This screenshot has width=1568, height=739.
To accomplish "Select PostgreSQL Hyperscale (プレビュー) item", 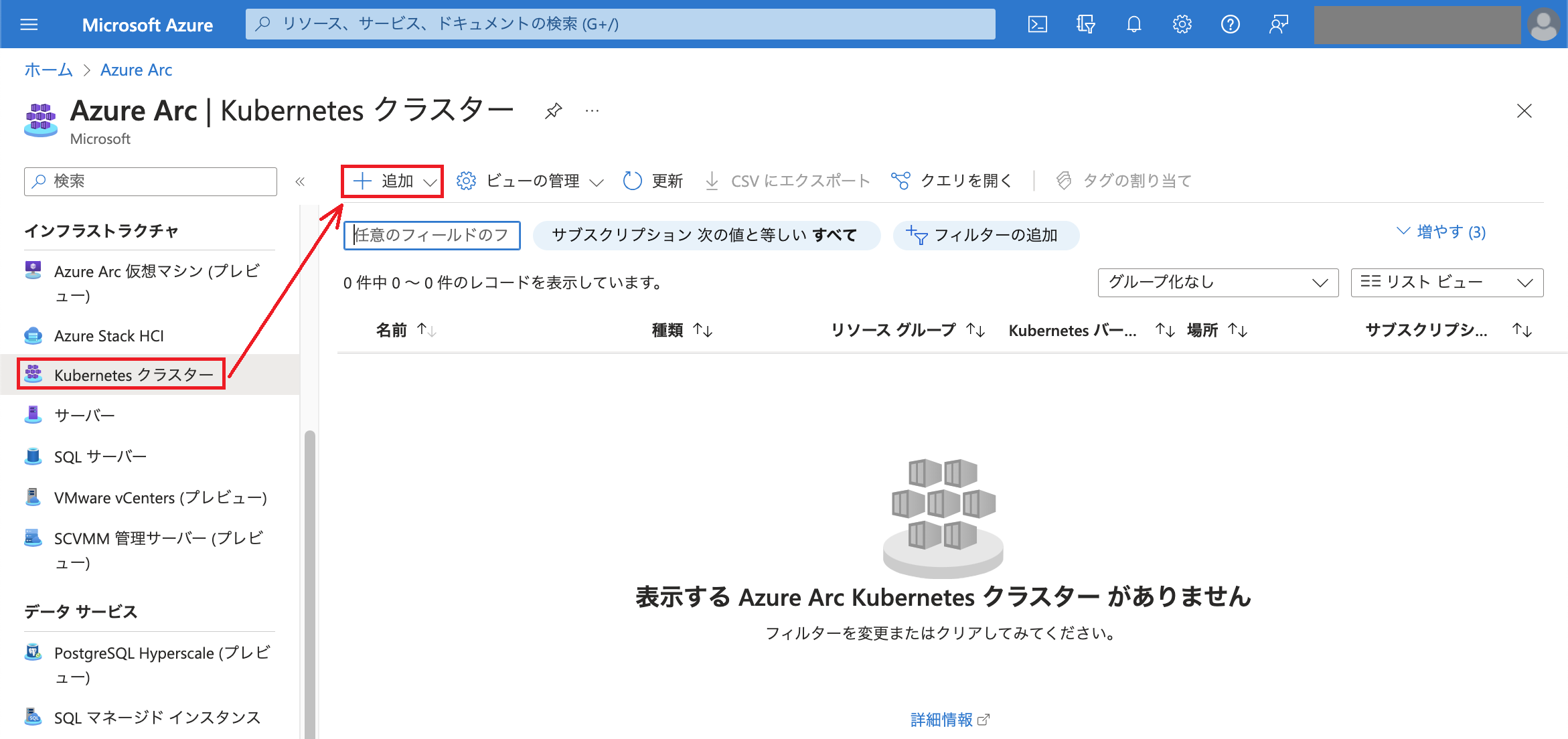I will coord(150,665).
